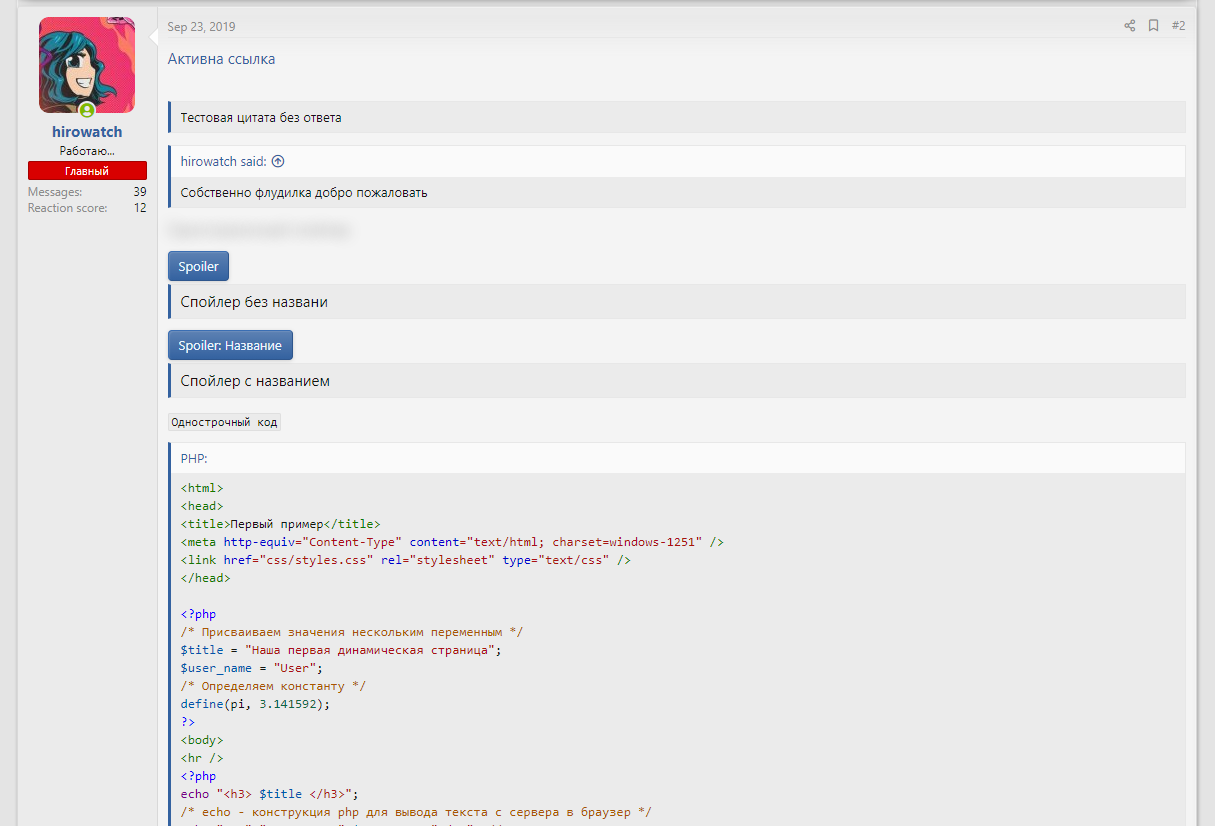Click the 'PHP:' code block header
Screen dimensions: 1215x826
[x=194, y=458]
